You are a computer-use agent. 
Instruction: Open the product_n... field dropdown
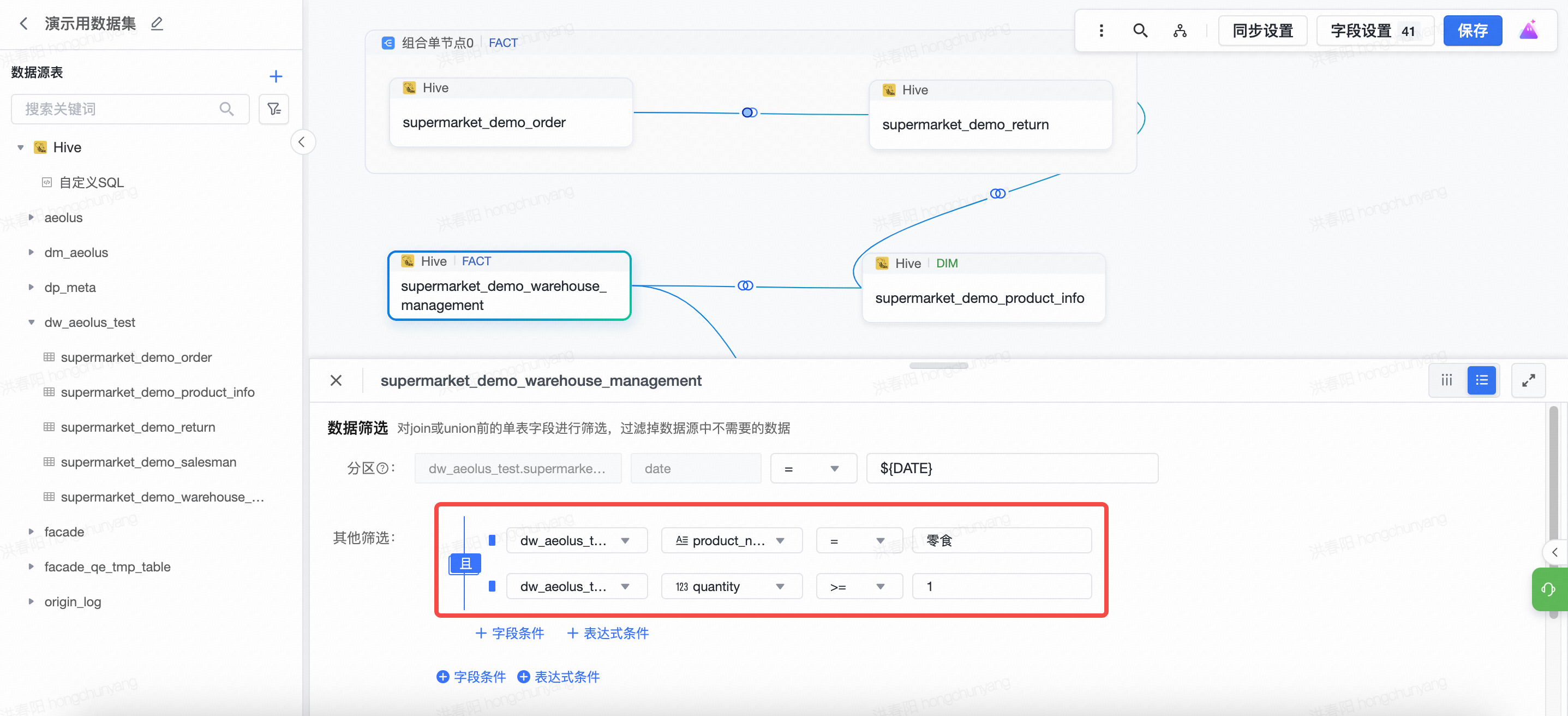(731, 541)
